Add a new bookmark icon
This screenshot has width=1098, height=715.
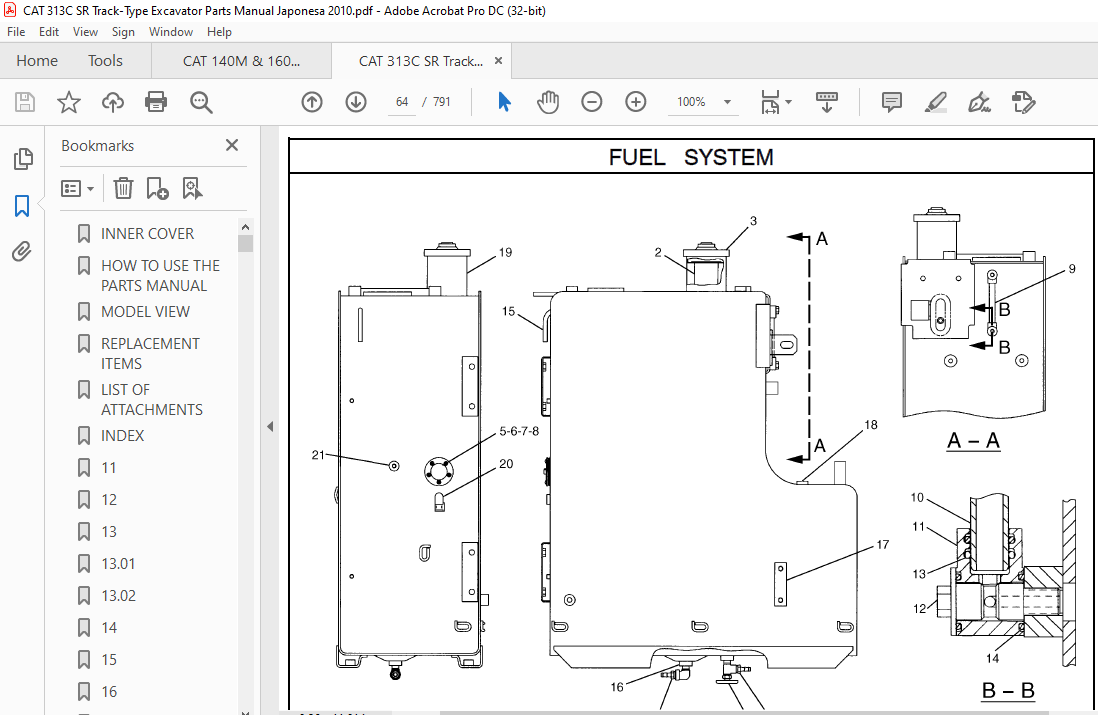(x=157, y=188)
